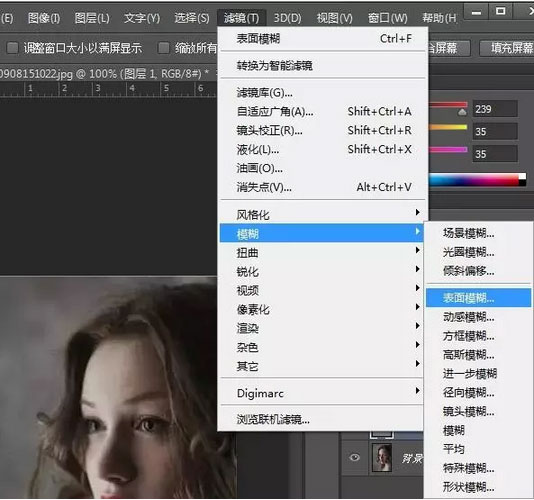This screenshot has width=534, height=500.
Task: Expand the 锐化 submenu
Action: [x=321, y=271]
